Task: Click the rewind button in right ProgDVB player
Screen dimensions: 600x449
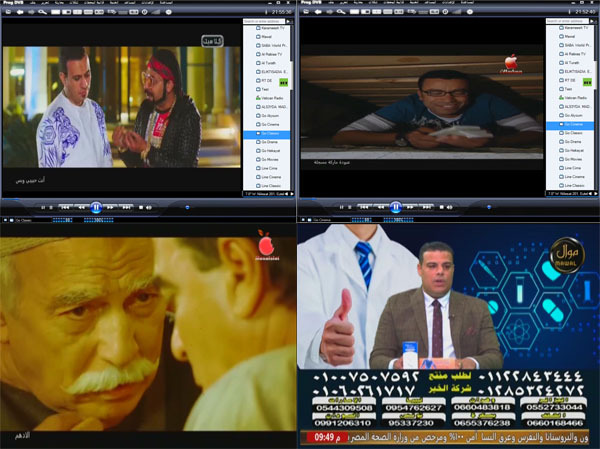Action: pyautogui.click(x=381, y=207)
